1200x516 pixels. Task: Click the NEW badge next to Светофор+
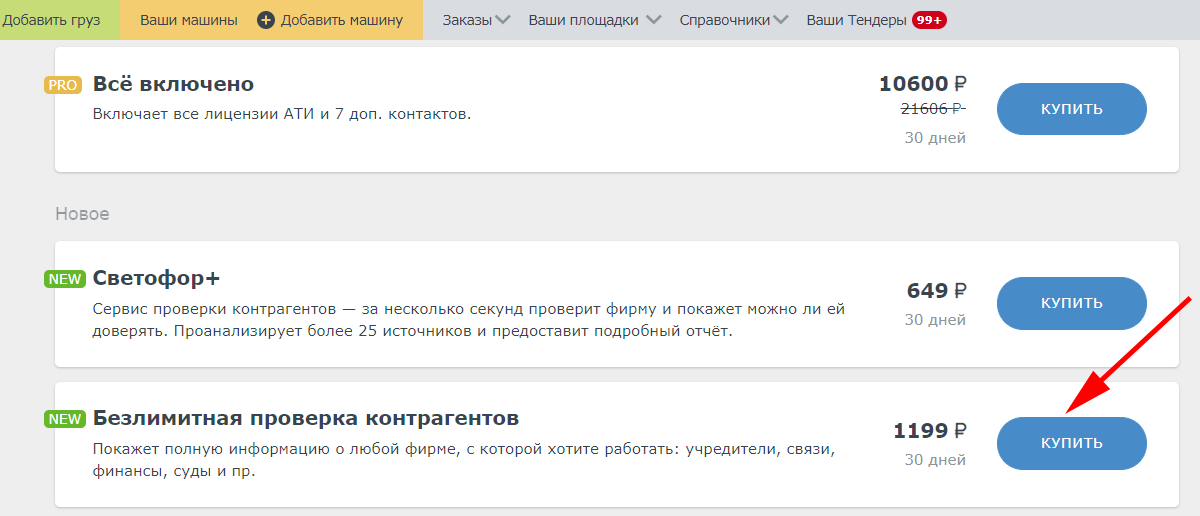65,279
